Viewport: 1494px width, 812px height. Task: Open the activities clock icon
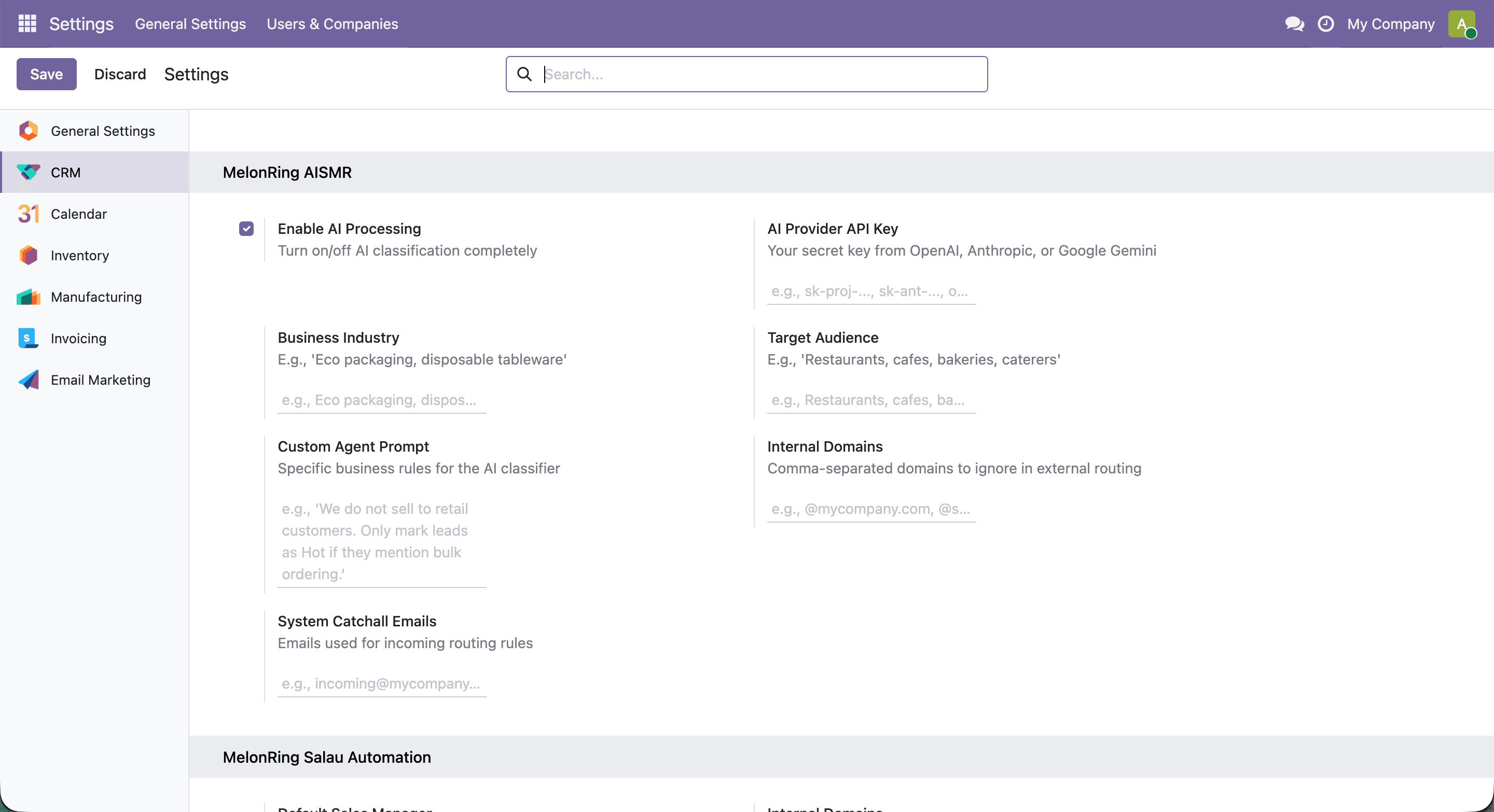1326,24
